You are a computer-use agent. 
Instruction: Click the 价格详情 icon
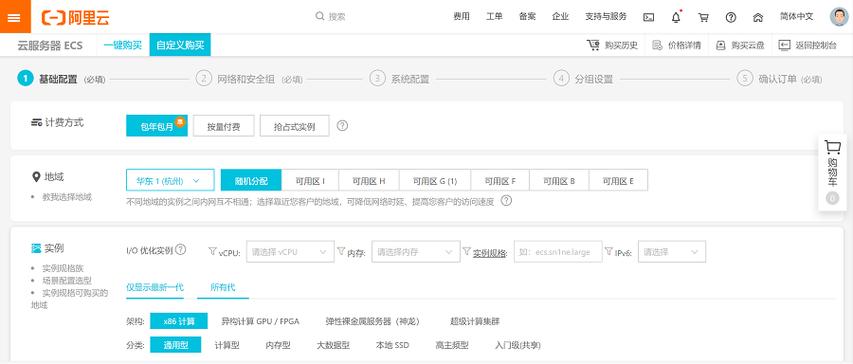tap(657, 45)
